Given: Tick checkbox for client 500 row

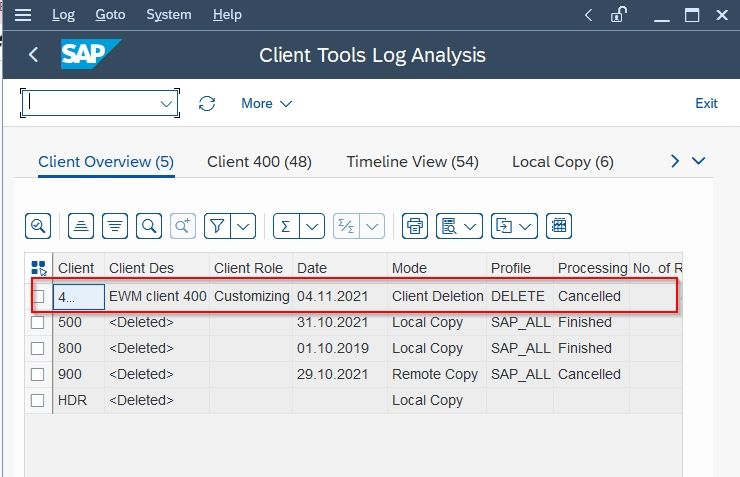Looking at the screenshot, I should (x=38, y=322).
